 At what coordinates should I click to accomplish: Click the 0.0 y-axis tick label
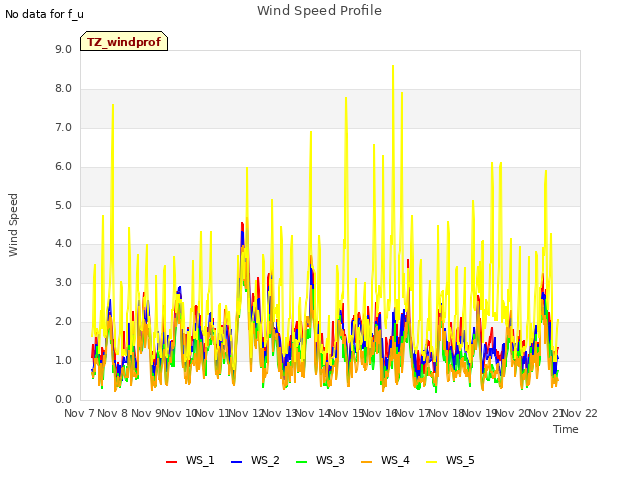click(63, 400)
